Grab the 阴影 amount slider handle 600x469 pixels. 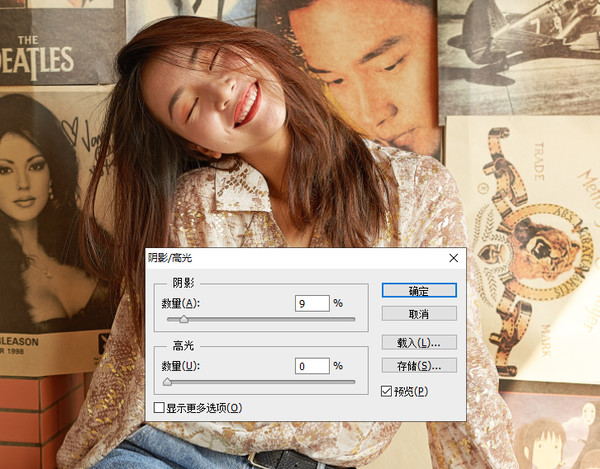point(184,319)
